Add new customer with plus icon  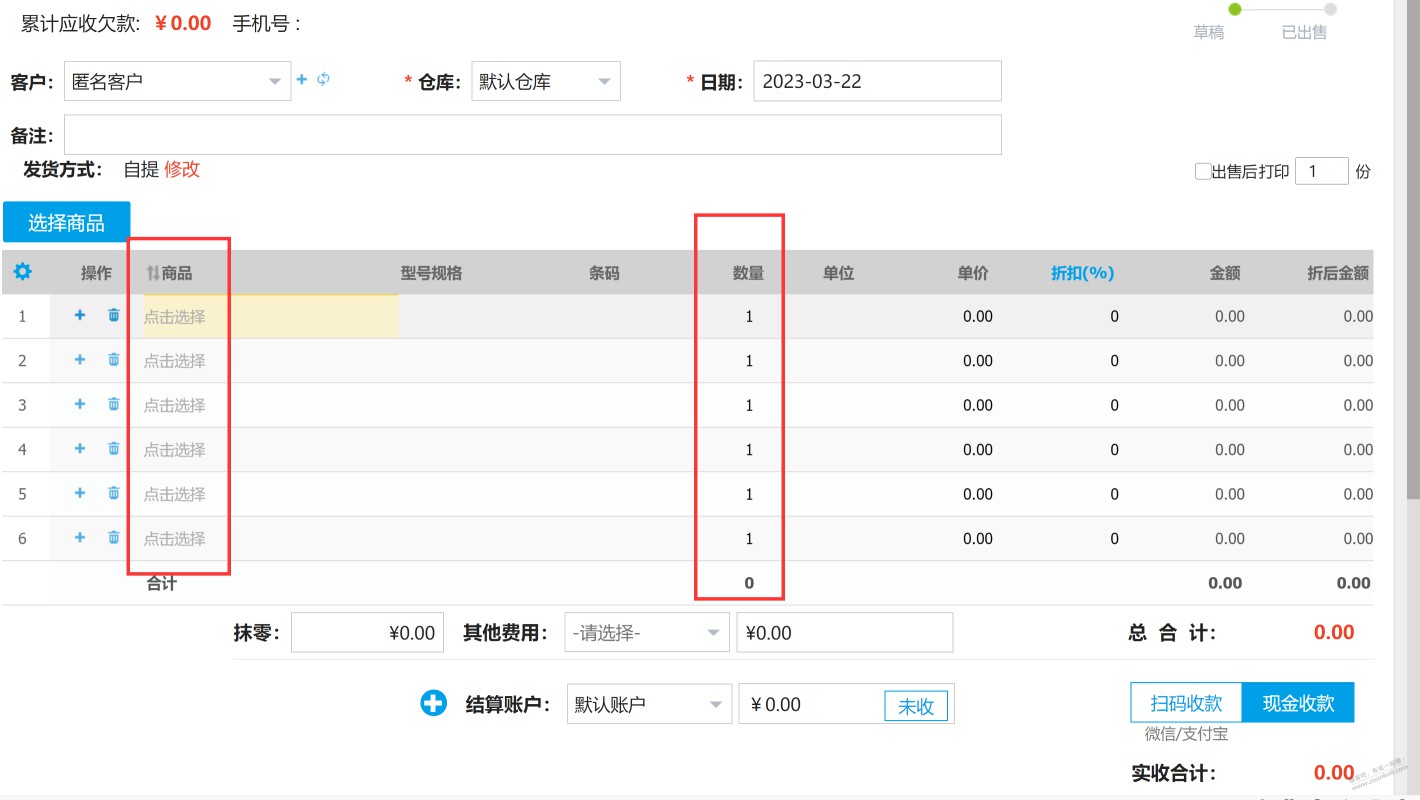click(301, 79)
